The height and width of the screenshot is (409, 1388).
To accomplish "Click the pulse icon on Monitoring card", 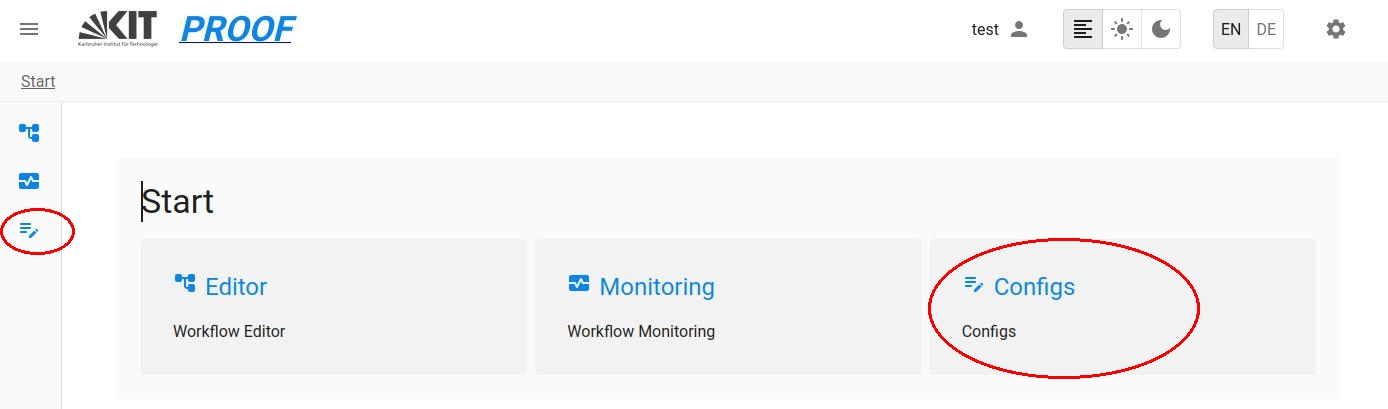I will 579,284.
